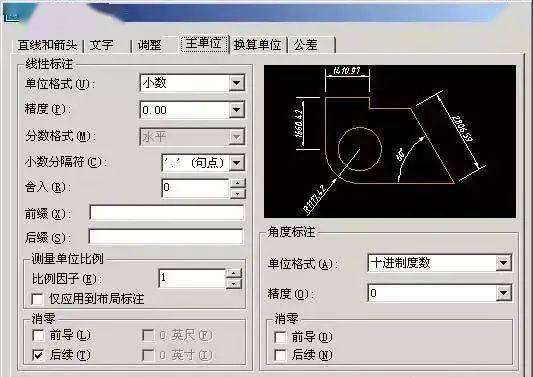Expand the angular 精度 dropdown showing 0

pos(503,293)
